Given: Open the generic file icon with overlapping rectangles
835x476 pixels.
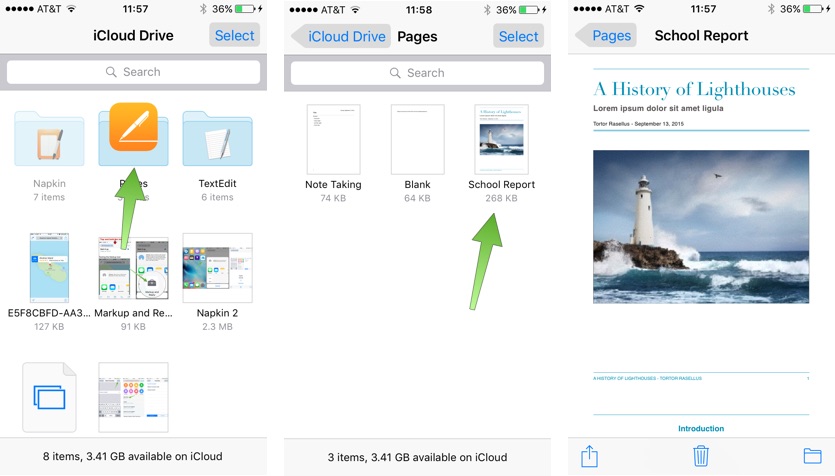Looking at the screenshot, I should (49, 397).
